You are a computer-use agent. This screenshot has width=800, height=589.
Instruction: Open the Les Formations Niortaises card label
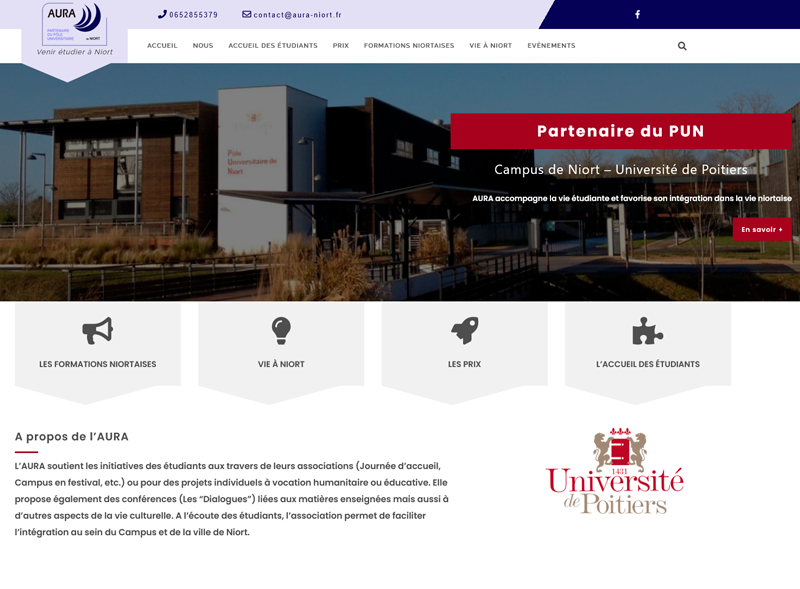(97, 364)
